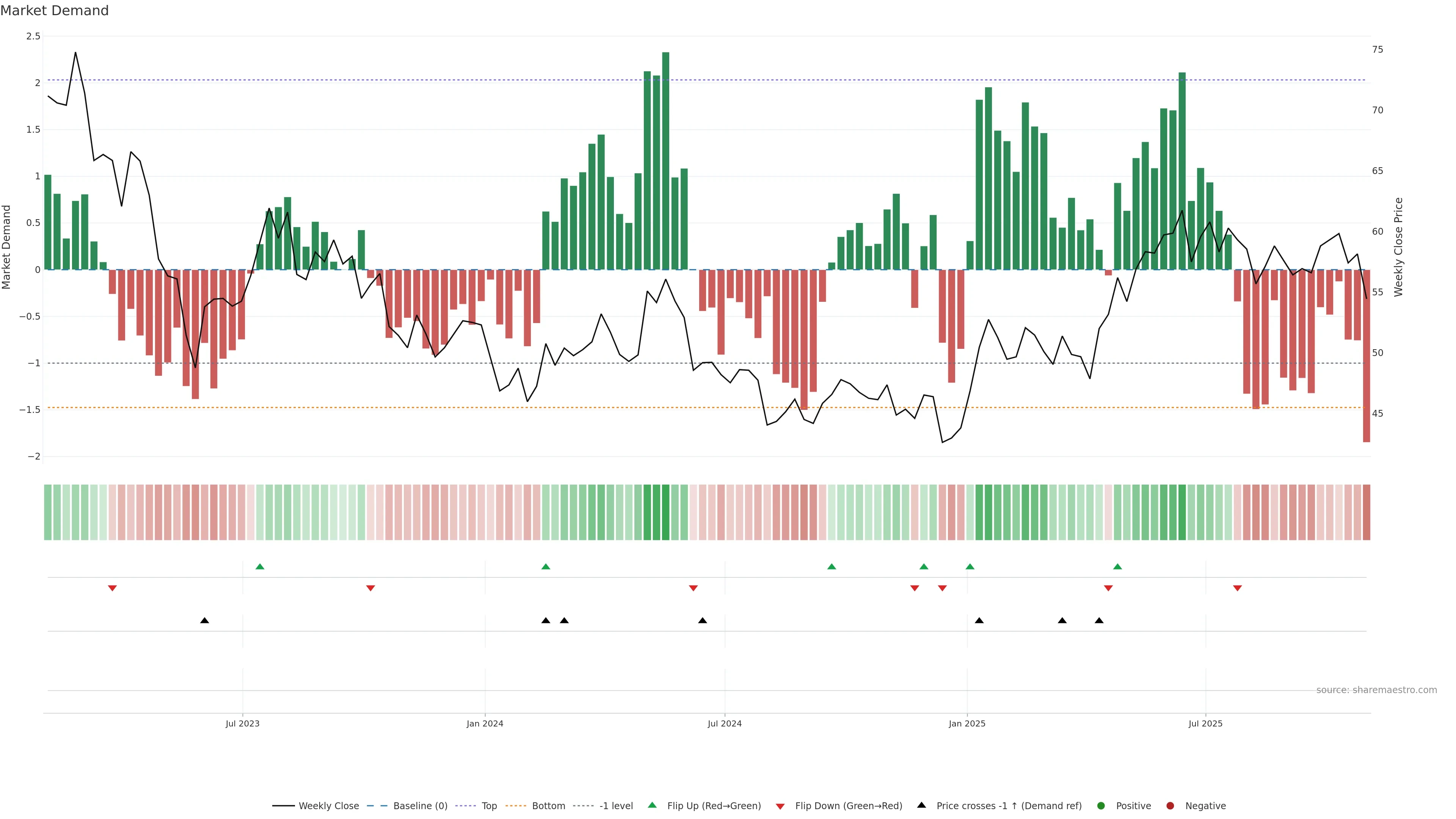
Task: Click the red Negative circle in legend
Action: point(1170,805)
